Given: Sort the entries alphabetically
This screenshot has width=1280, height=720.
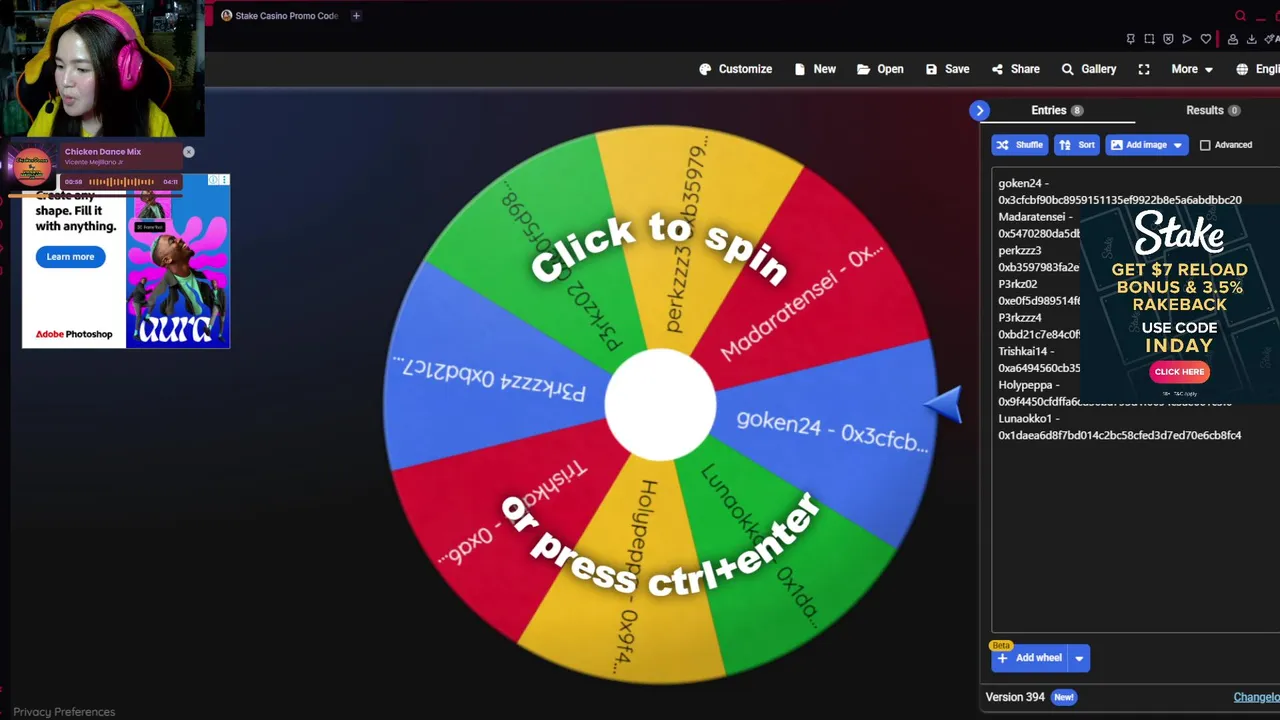Looking at the screenshot, I should (1076, 145).
